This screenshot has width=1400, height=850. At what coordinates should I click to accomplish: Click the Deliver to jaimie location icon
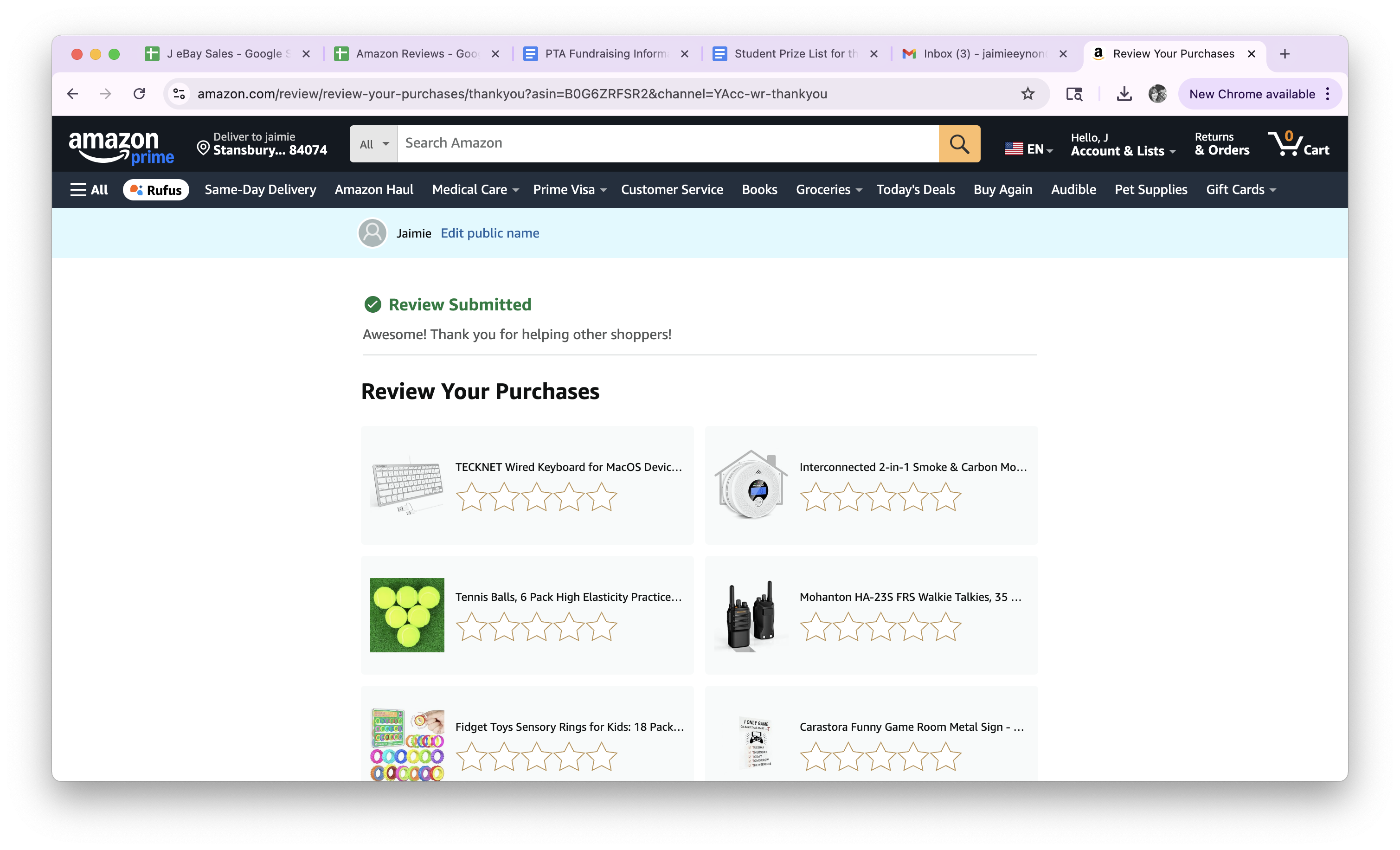point(203,148)
